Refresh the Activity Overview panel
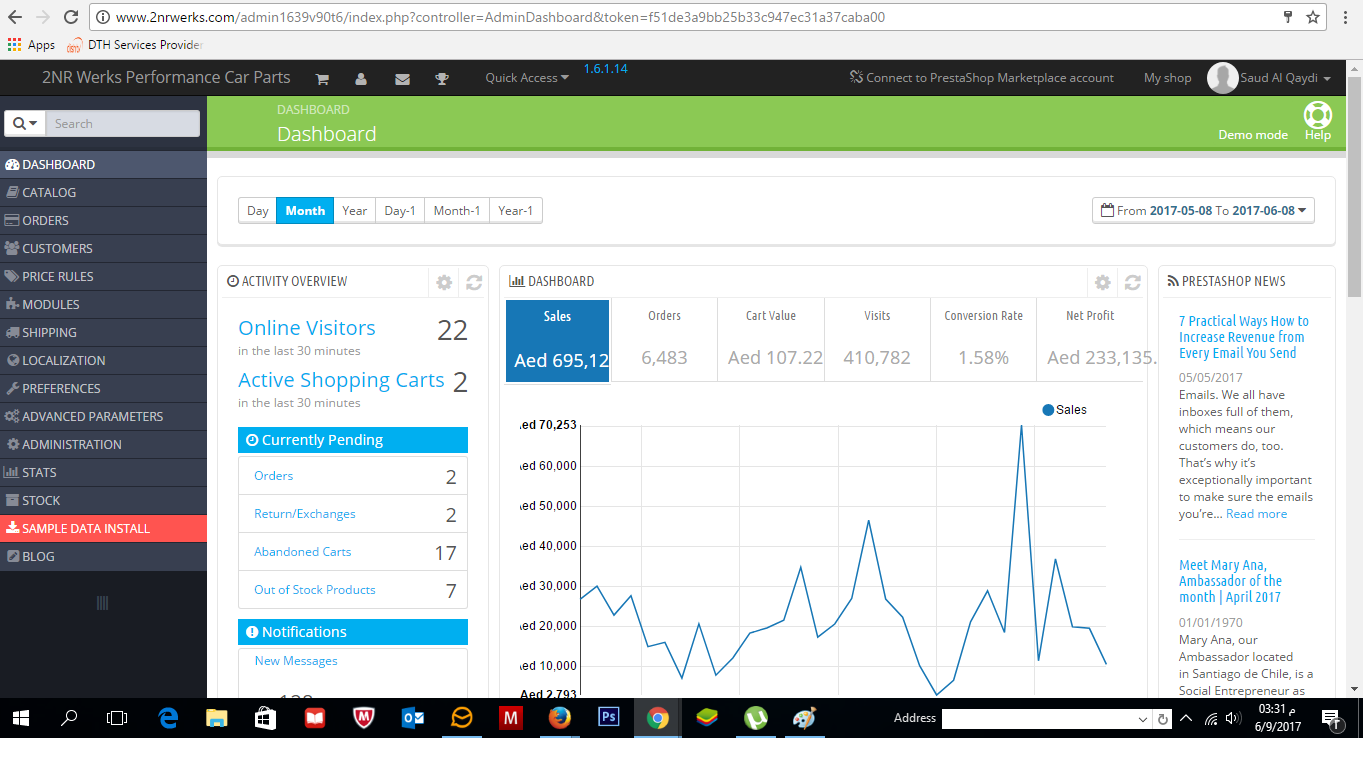The image size is (1366, 768). [474, 283]
